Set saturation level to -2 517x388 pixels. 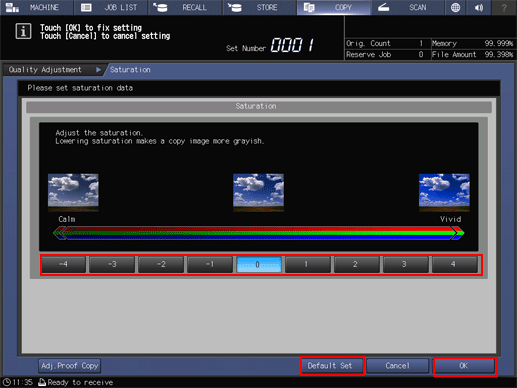[161, 264]
